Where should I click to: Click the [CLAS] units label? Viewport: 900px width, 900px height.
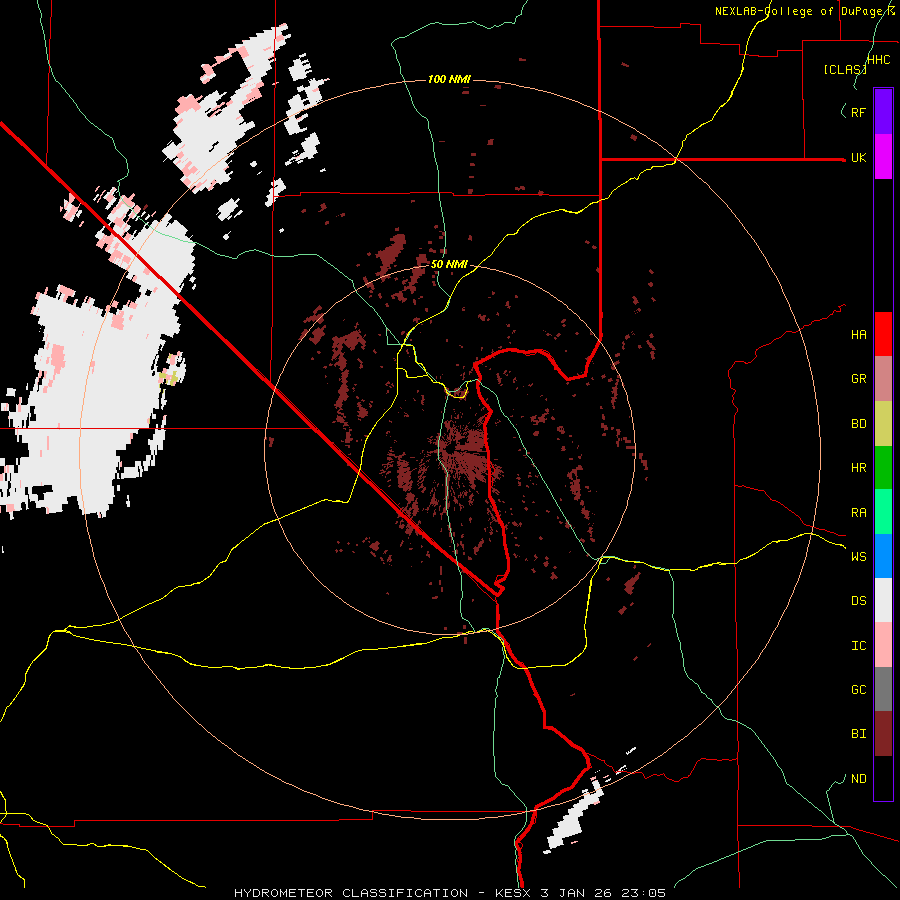tap(845, 69)
